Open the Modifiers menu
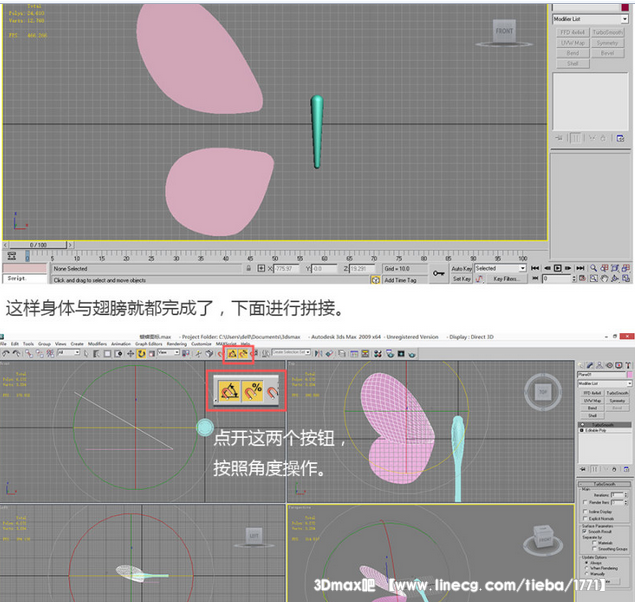635x602 pixels. (x=97, y=344)
